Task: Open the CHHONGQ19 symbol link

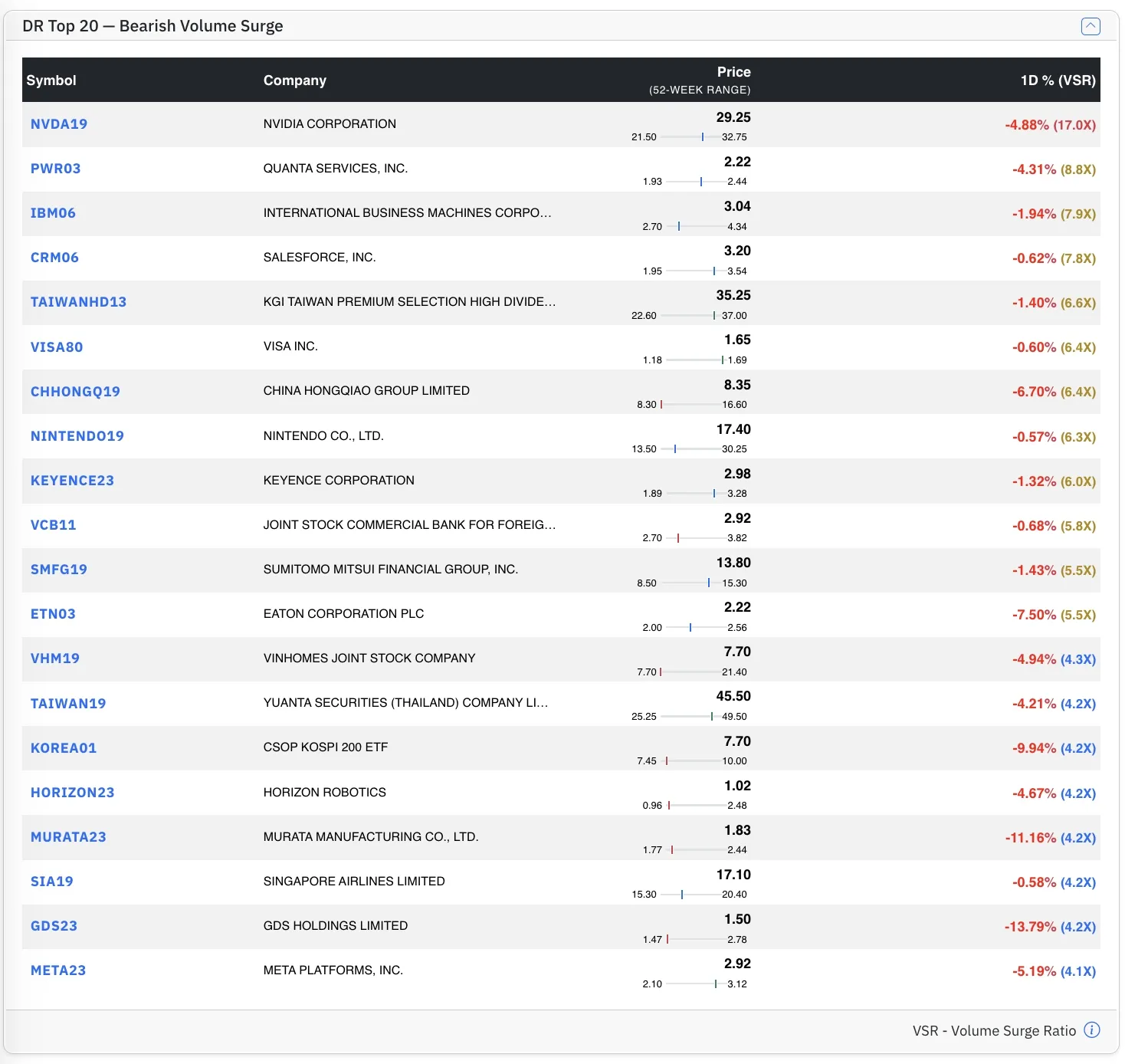Action: click(75, 392)
